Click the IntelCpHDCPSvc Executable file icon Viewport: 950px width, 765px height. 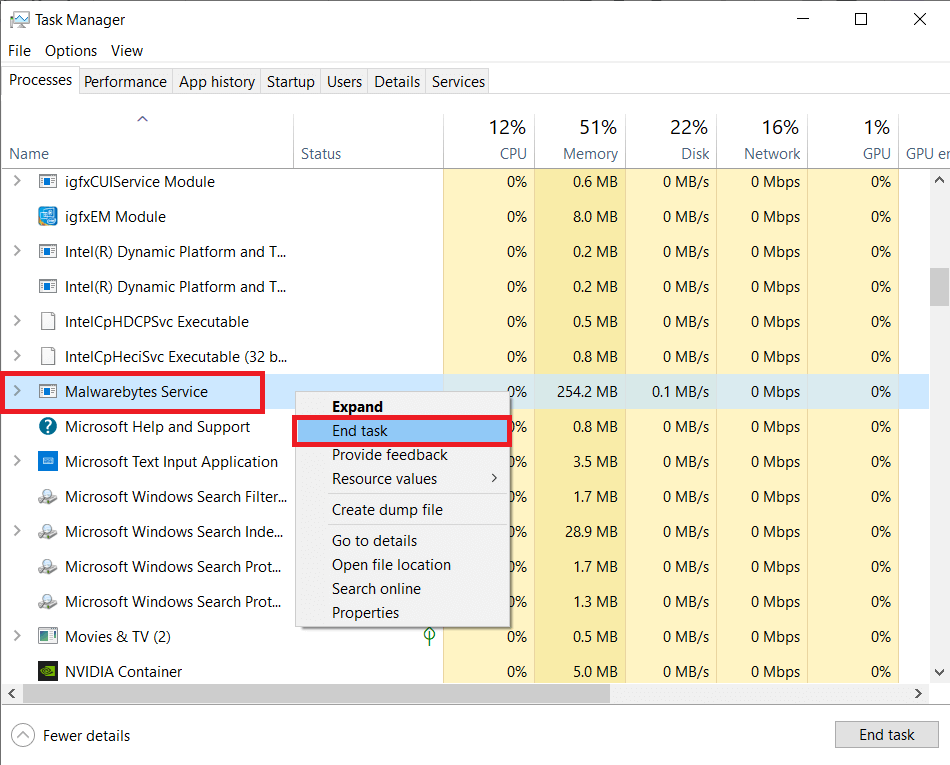pyautogui.click(x=48, y=321)
